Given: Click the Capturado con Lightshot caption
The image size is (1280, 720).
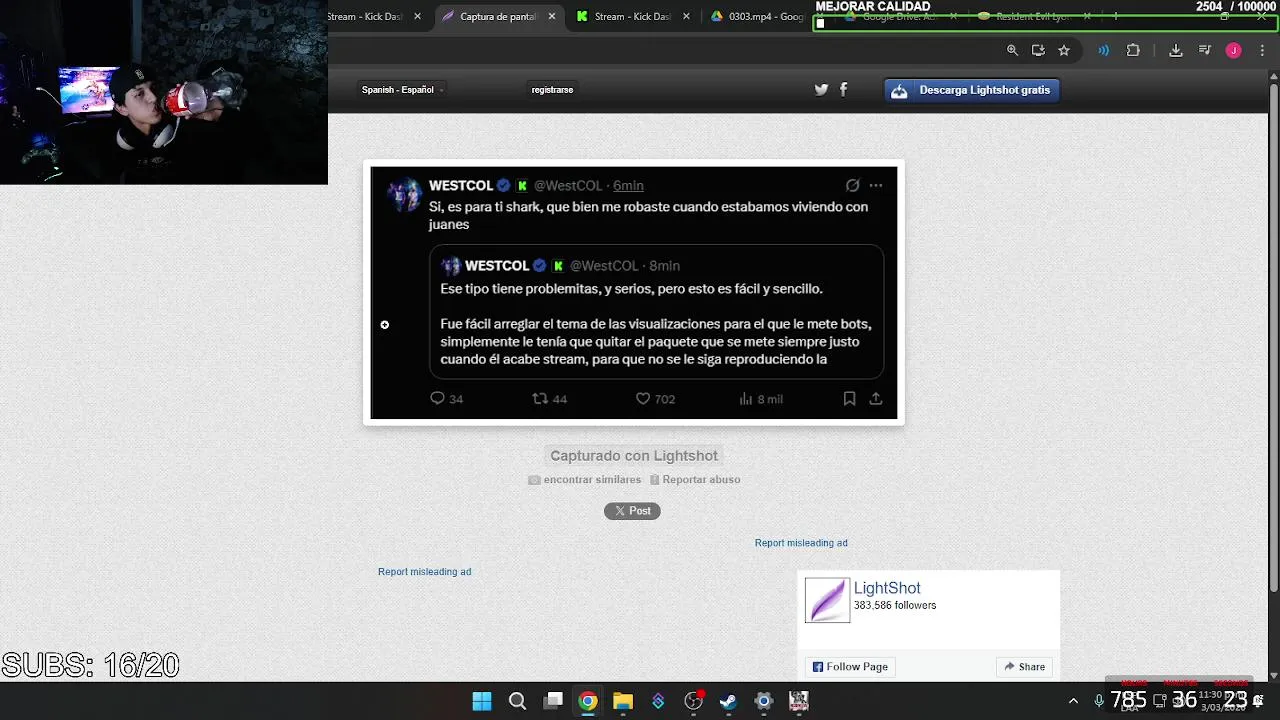Looking at the screenshot, I should (x=634, y=456).
